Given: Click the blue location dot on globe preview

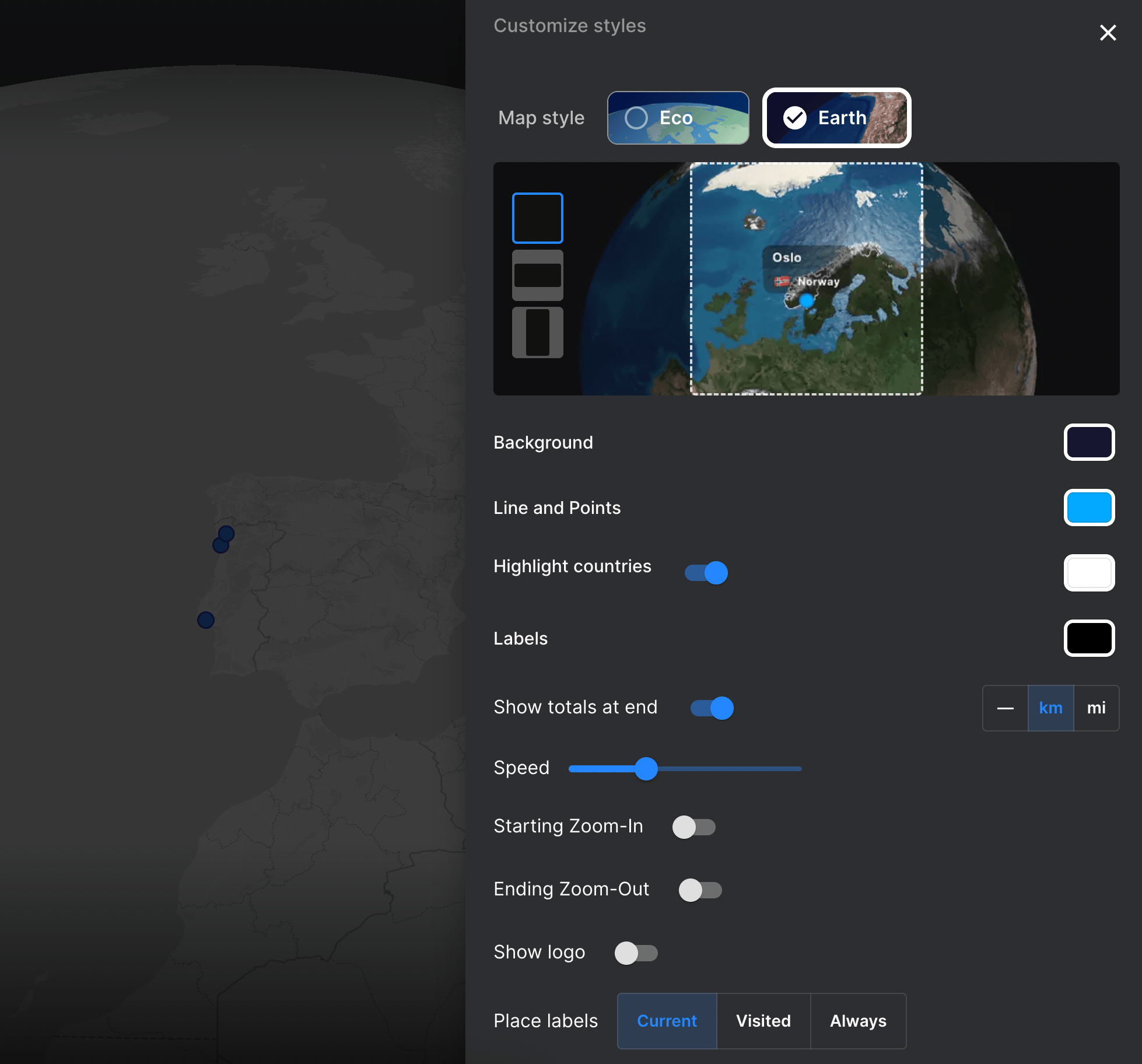Looking at the screenshot, I should point(805,299).
